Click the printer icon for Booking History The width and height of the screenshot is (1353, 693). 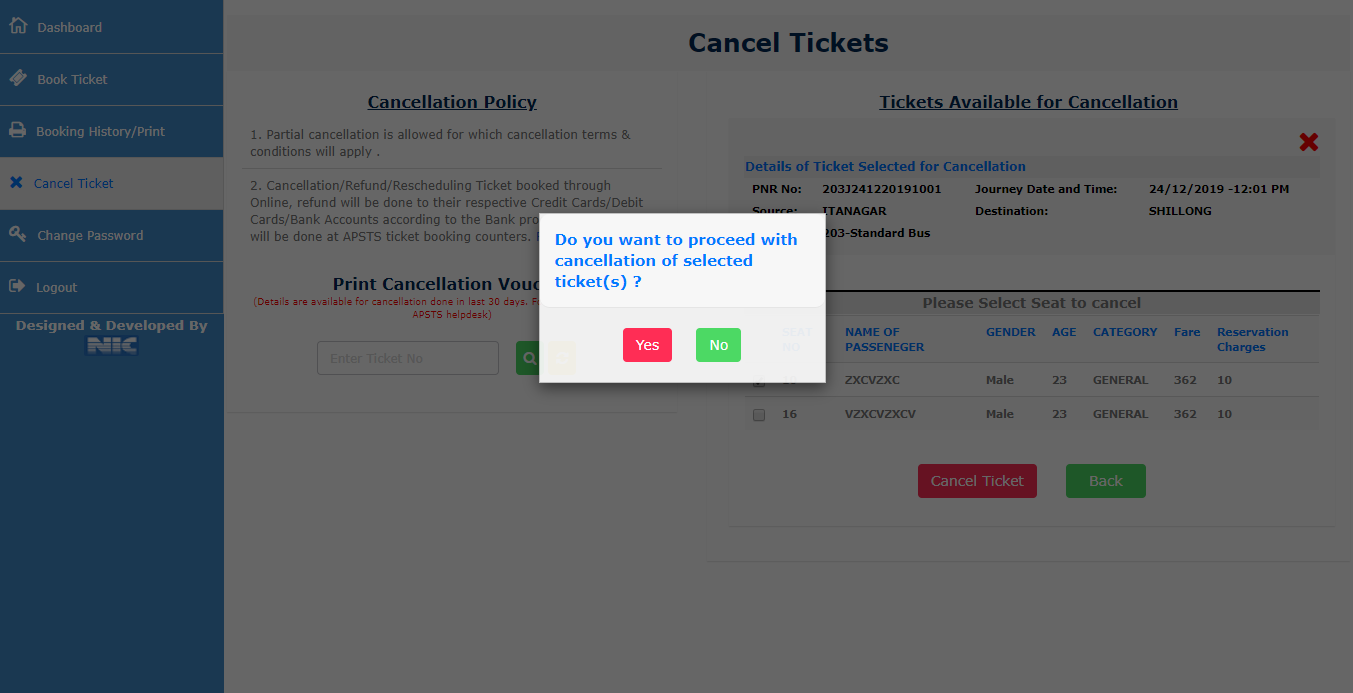17,130
